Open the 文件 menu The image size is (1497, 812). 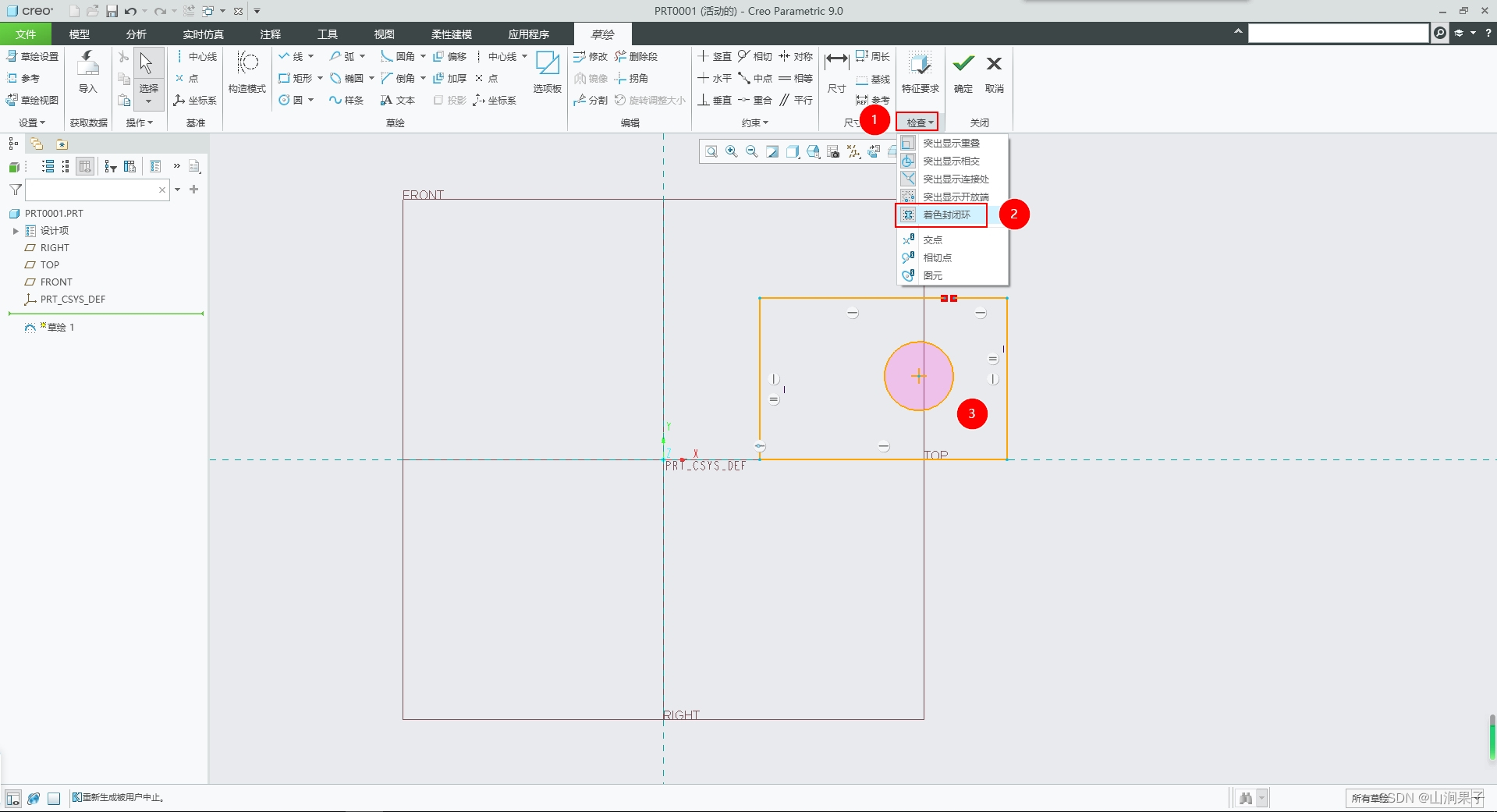[26, 34]
